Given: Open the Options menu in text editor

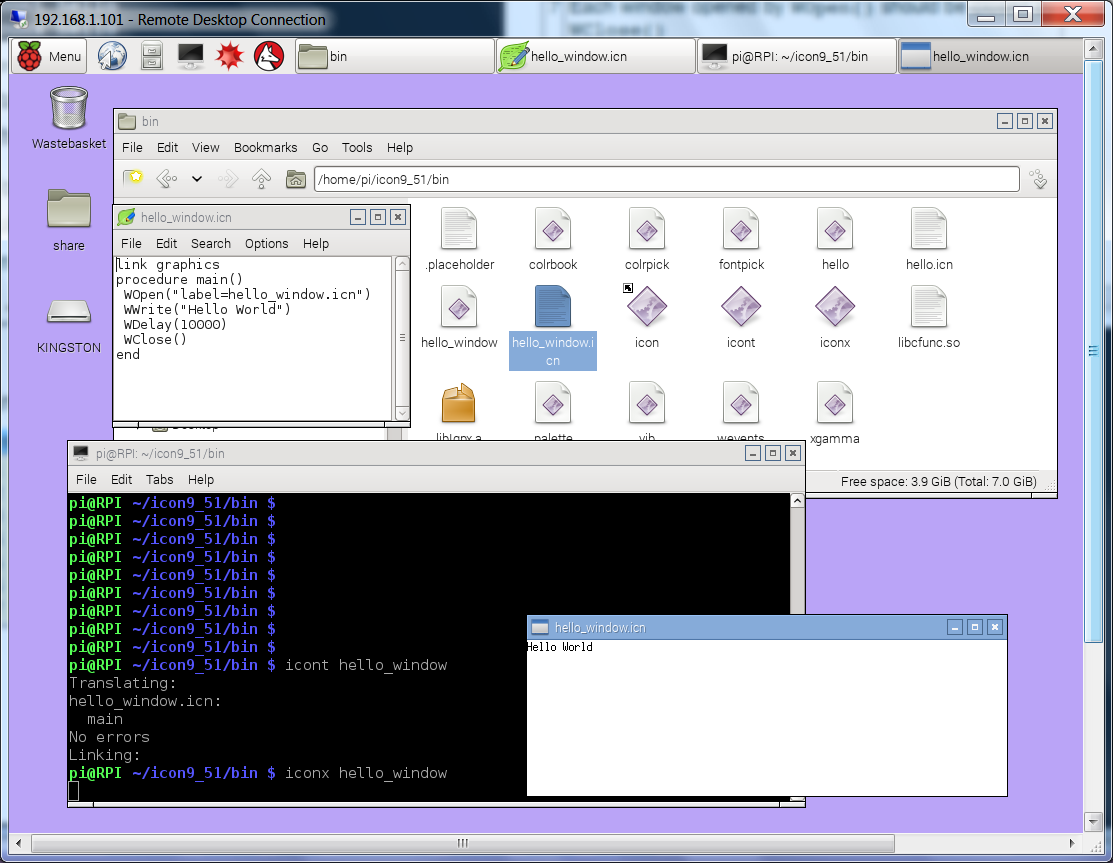Looking at the screenshot, I should pyautogui.click(x=266, y=243).
